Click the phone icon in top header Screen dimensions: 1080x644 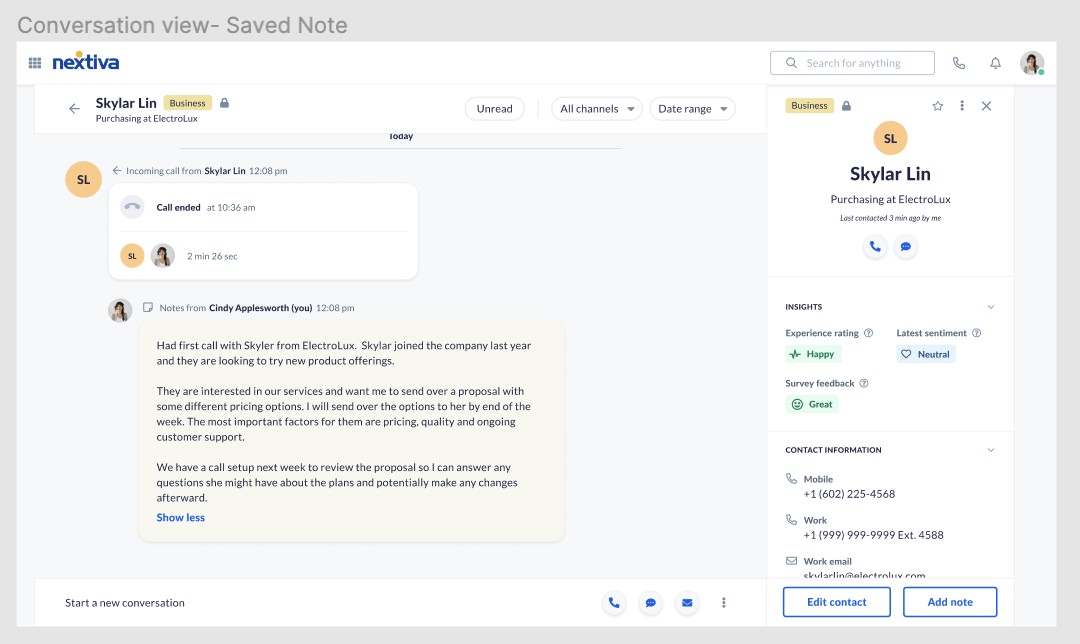(x=959, y=63)
